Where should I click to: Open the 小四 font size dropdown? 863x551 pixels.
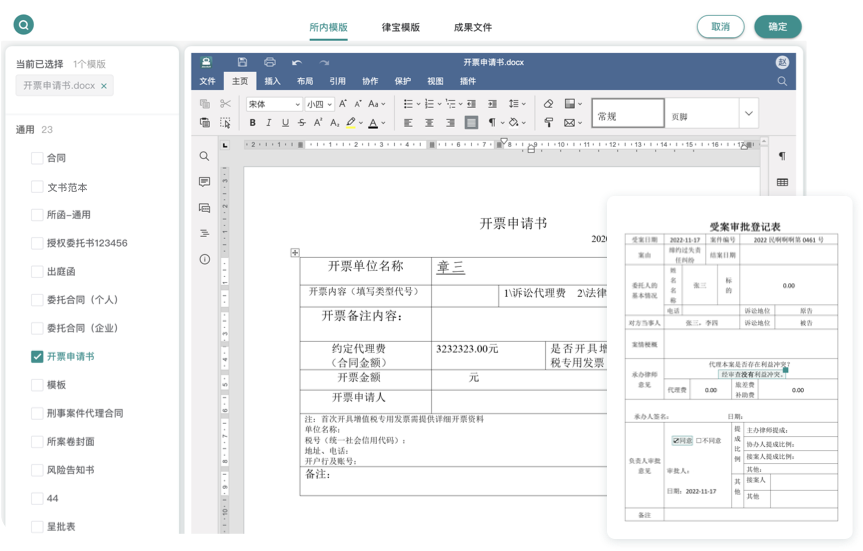point(320,104)
